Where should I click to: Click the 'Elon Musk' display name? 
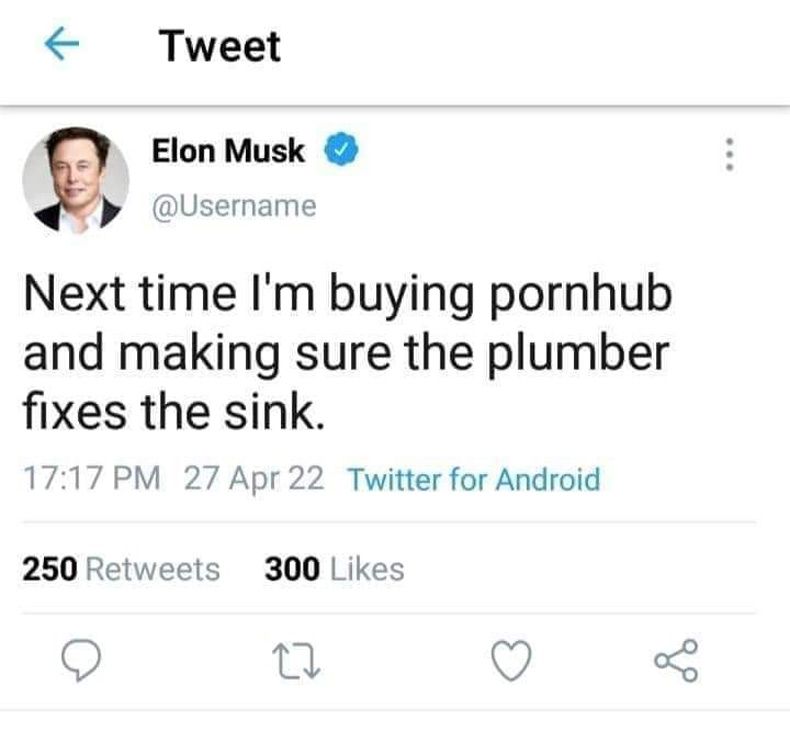coord(228,152)
